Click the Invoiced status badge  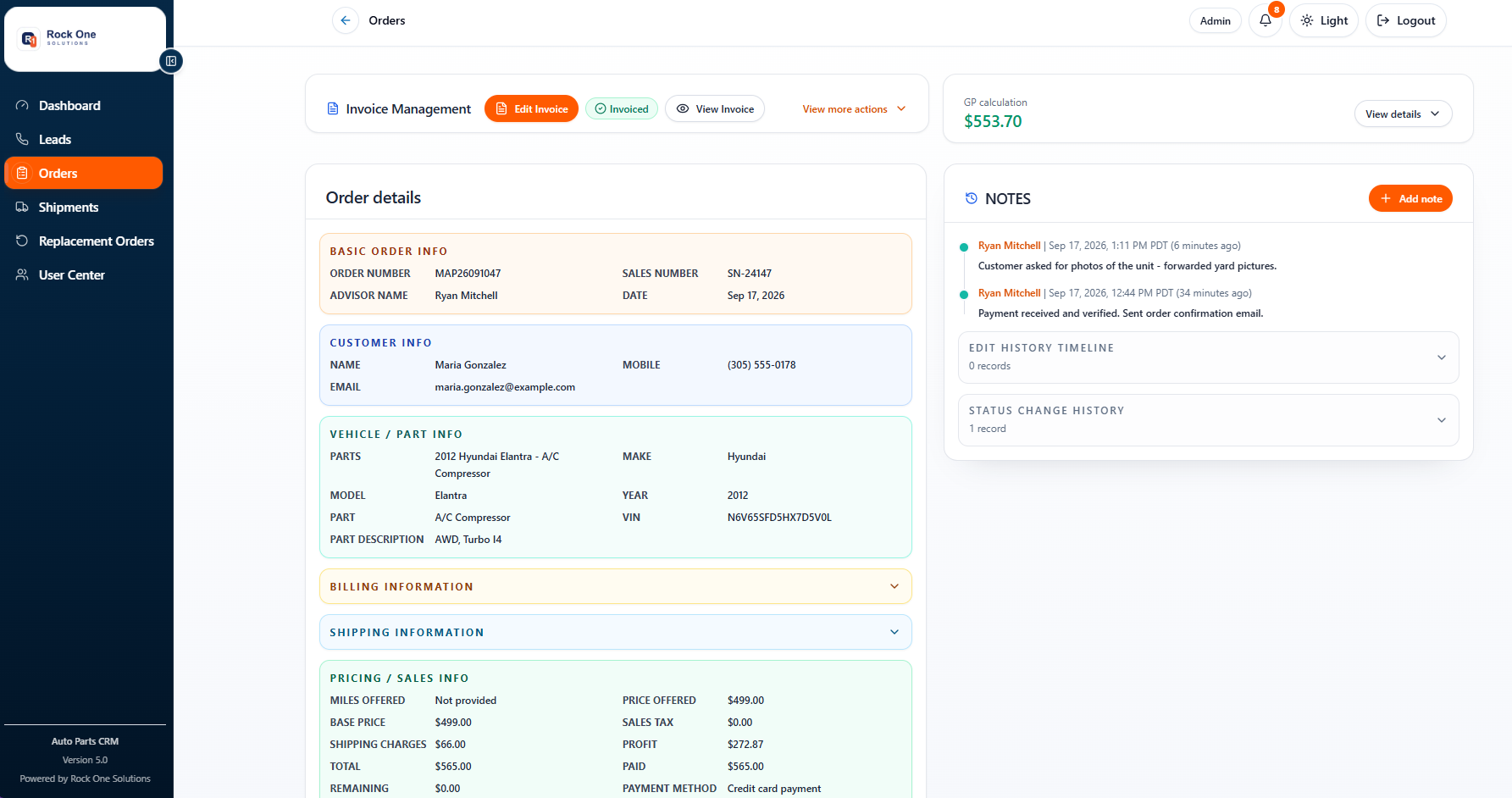(622, 108)
